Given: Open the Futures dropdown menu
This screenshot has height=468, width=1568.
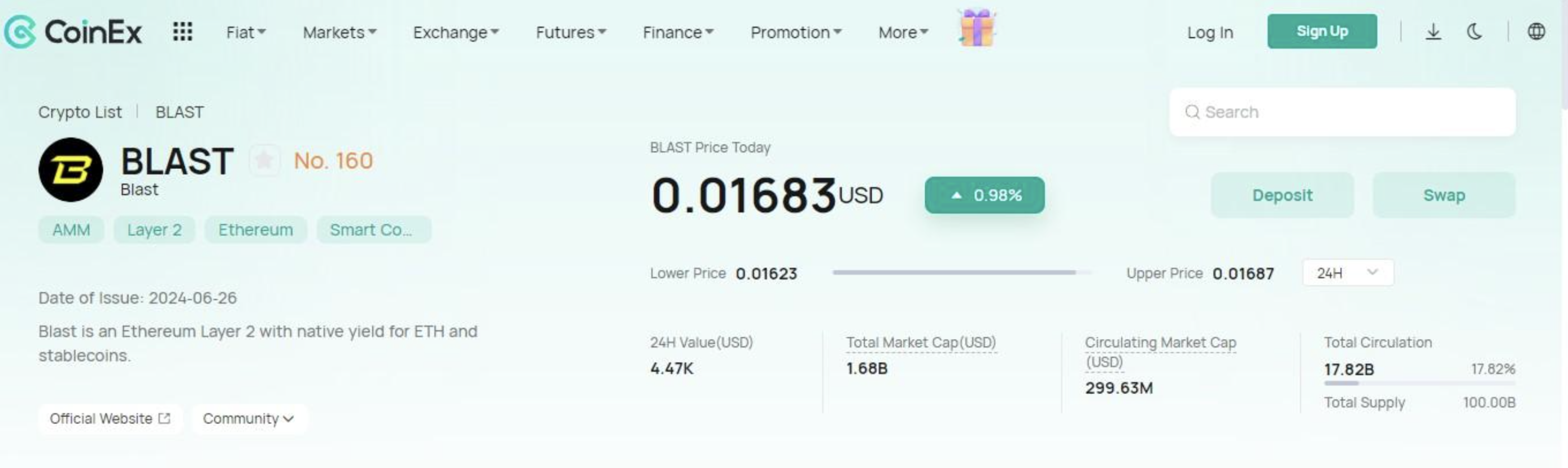Looking at the screenshot, I should coord(571,32).
